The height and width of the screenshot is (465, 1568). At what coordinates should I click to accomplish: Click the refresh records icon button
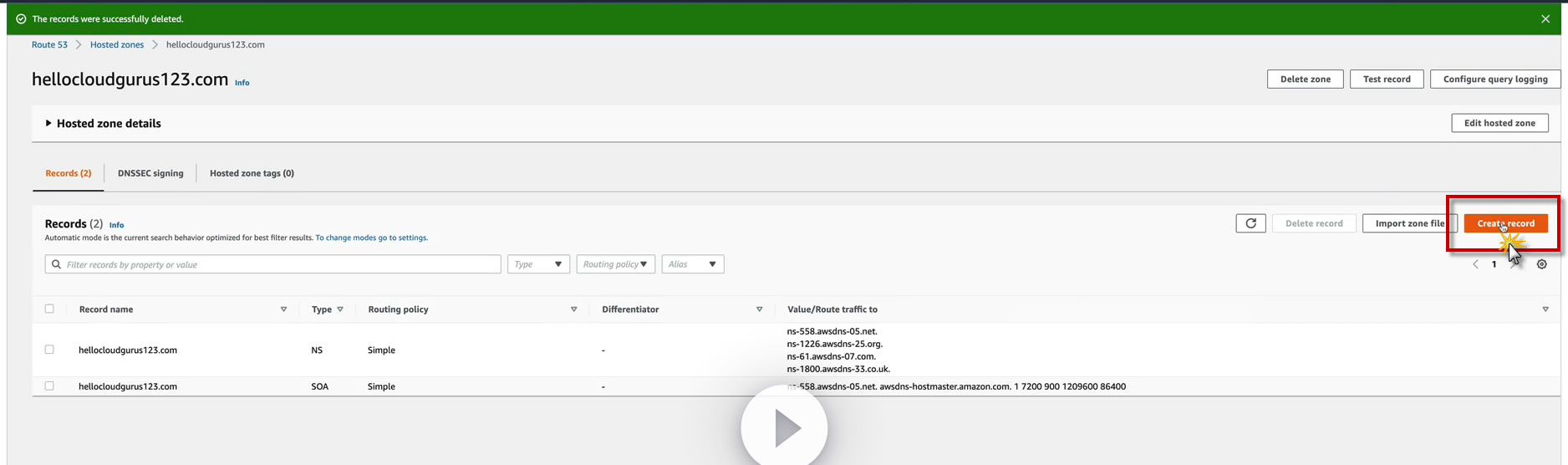[x=1250, y=223]
